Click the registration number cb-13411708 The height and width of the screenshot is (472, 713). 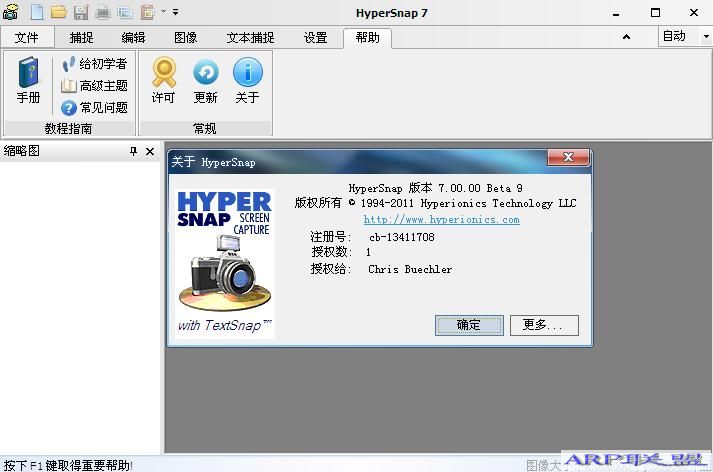click(x=402, y=237)
